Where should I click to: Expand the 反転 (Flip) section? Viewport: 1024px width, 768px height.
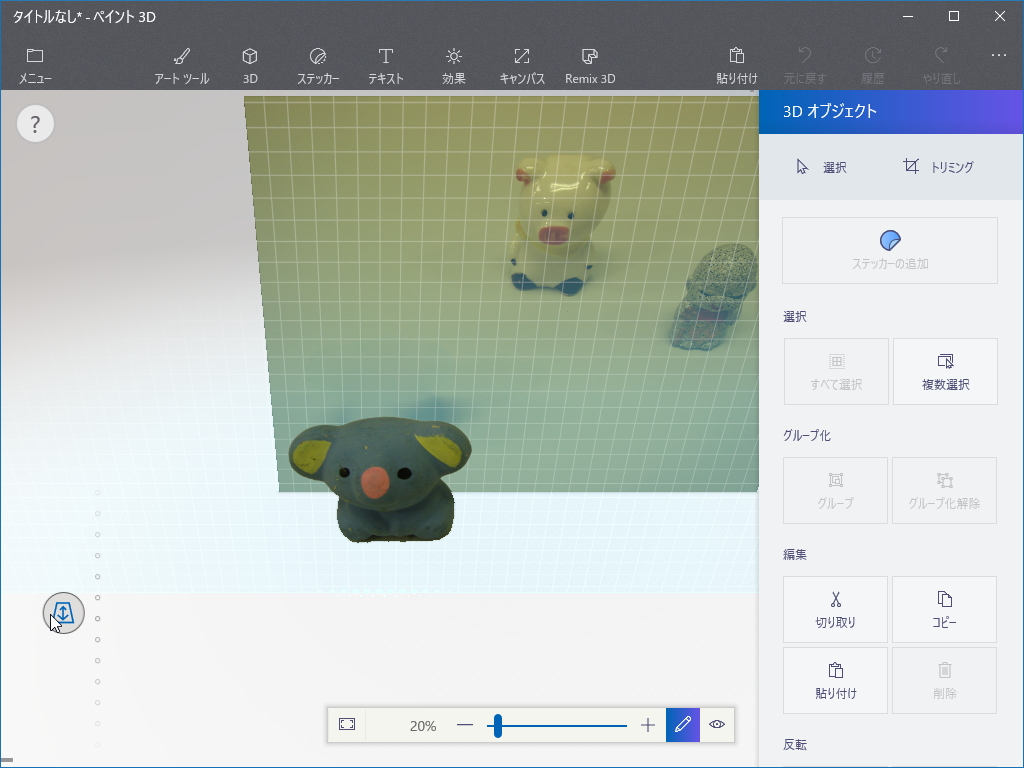coord(795,744)
